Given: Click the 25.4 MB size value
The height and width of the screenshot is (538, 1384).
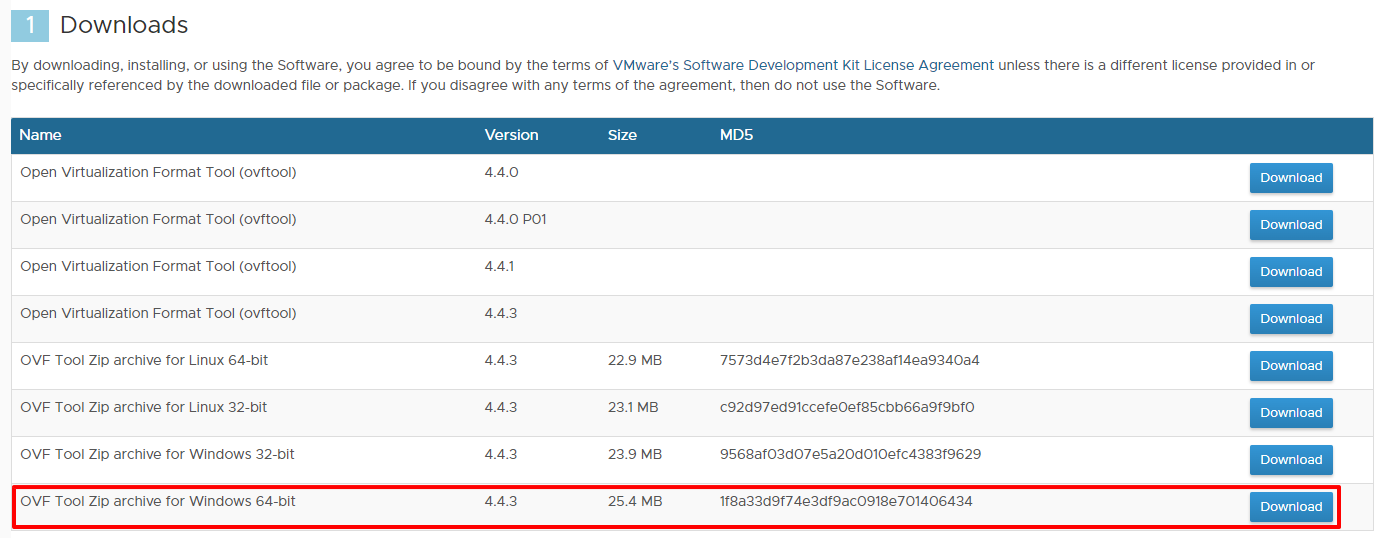Looking at the screenshot, I should click(635, 501).
